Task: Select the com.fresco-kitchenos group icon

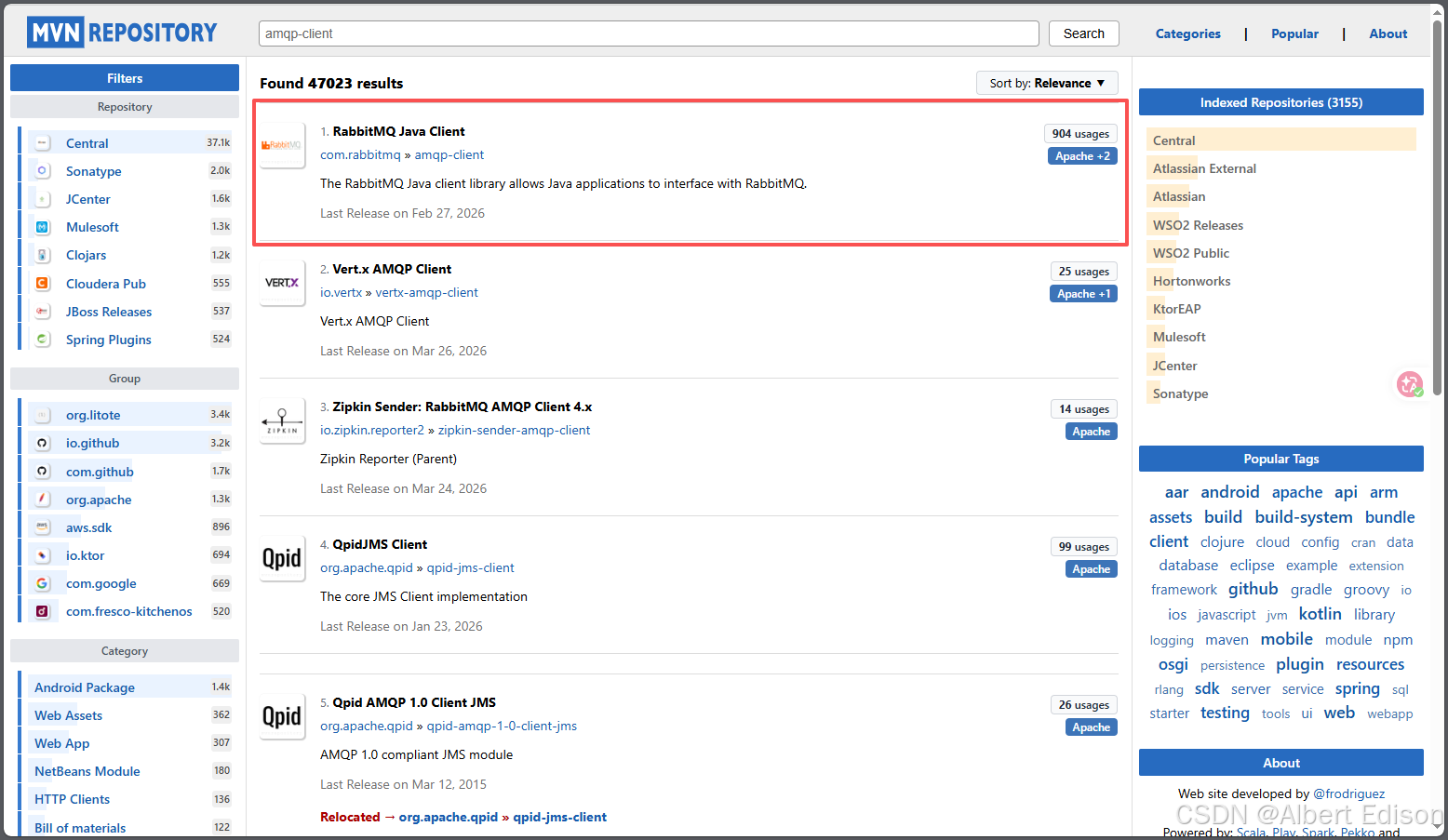Action: (43, 611)
